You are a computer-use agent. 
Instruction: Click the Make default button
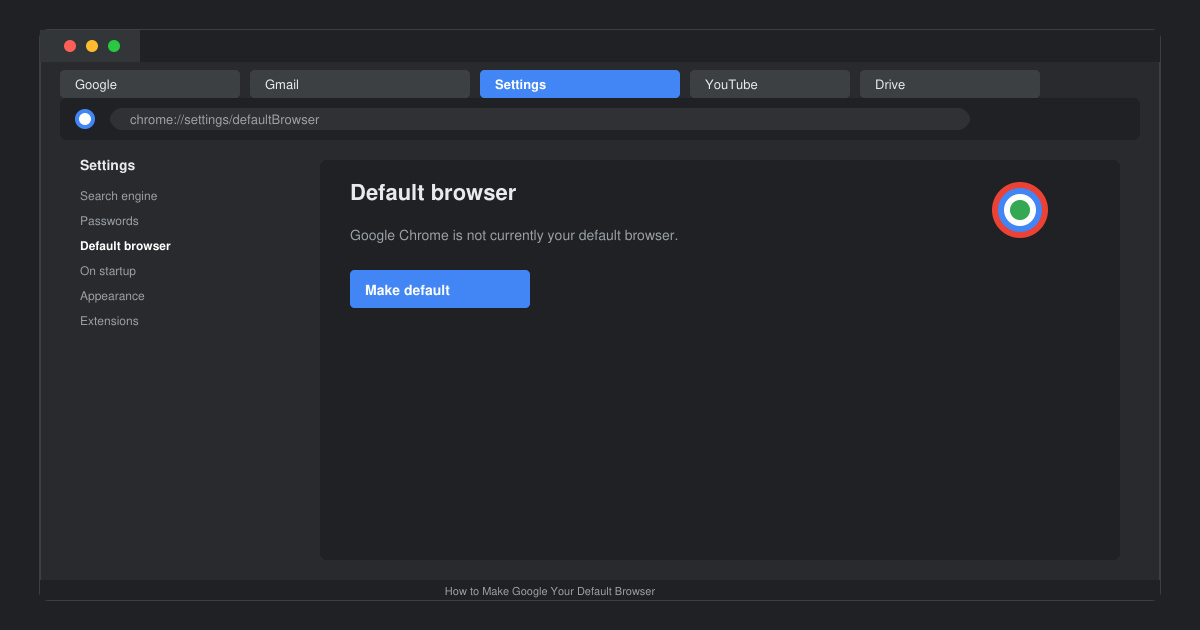pyautogui.click(x=440, y=289)
